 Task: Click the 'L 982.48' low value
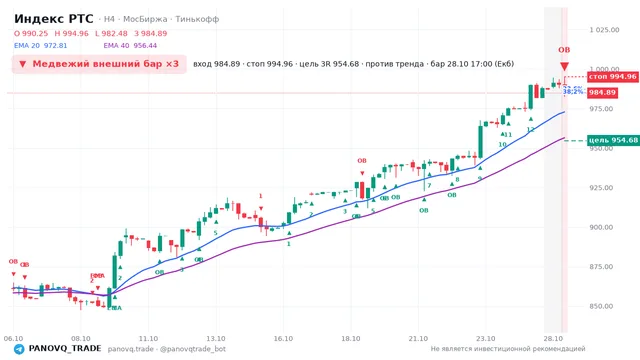pos(111,33)
